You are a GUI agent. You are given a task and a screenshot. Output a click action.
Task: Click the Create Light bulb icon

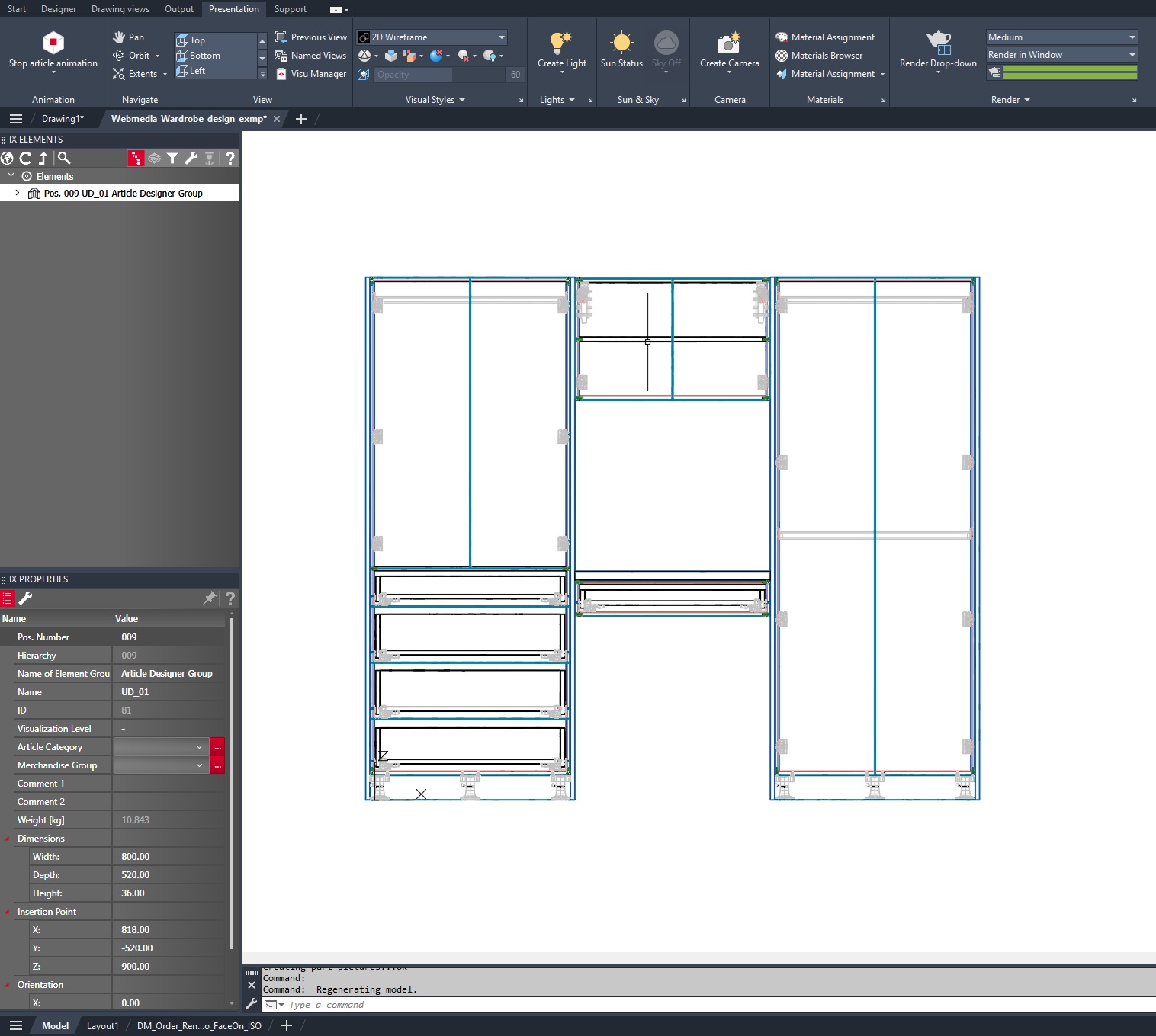click(x=561, y=42)
